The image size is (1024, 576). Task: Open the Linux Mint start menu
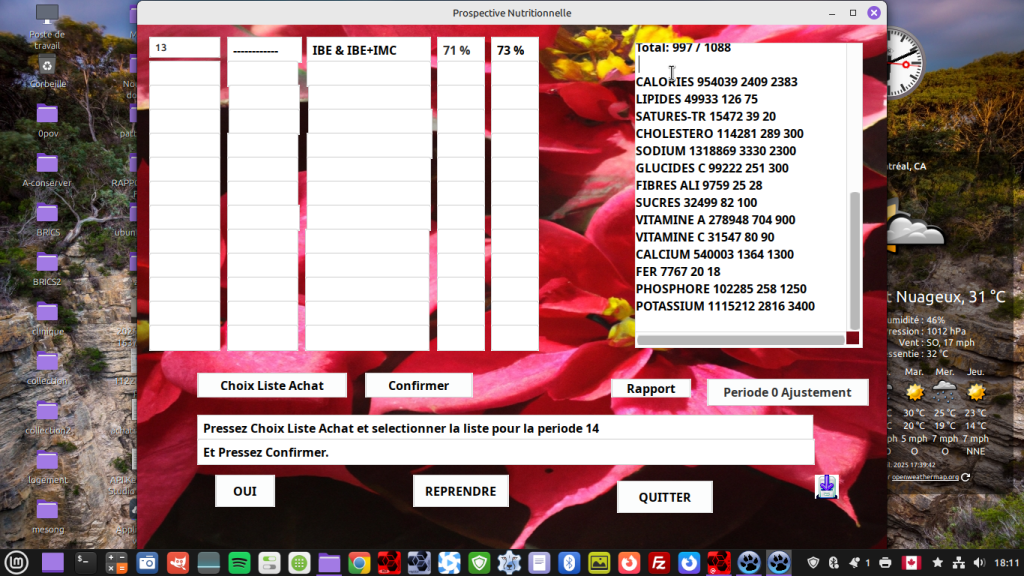pos(16,562)
